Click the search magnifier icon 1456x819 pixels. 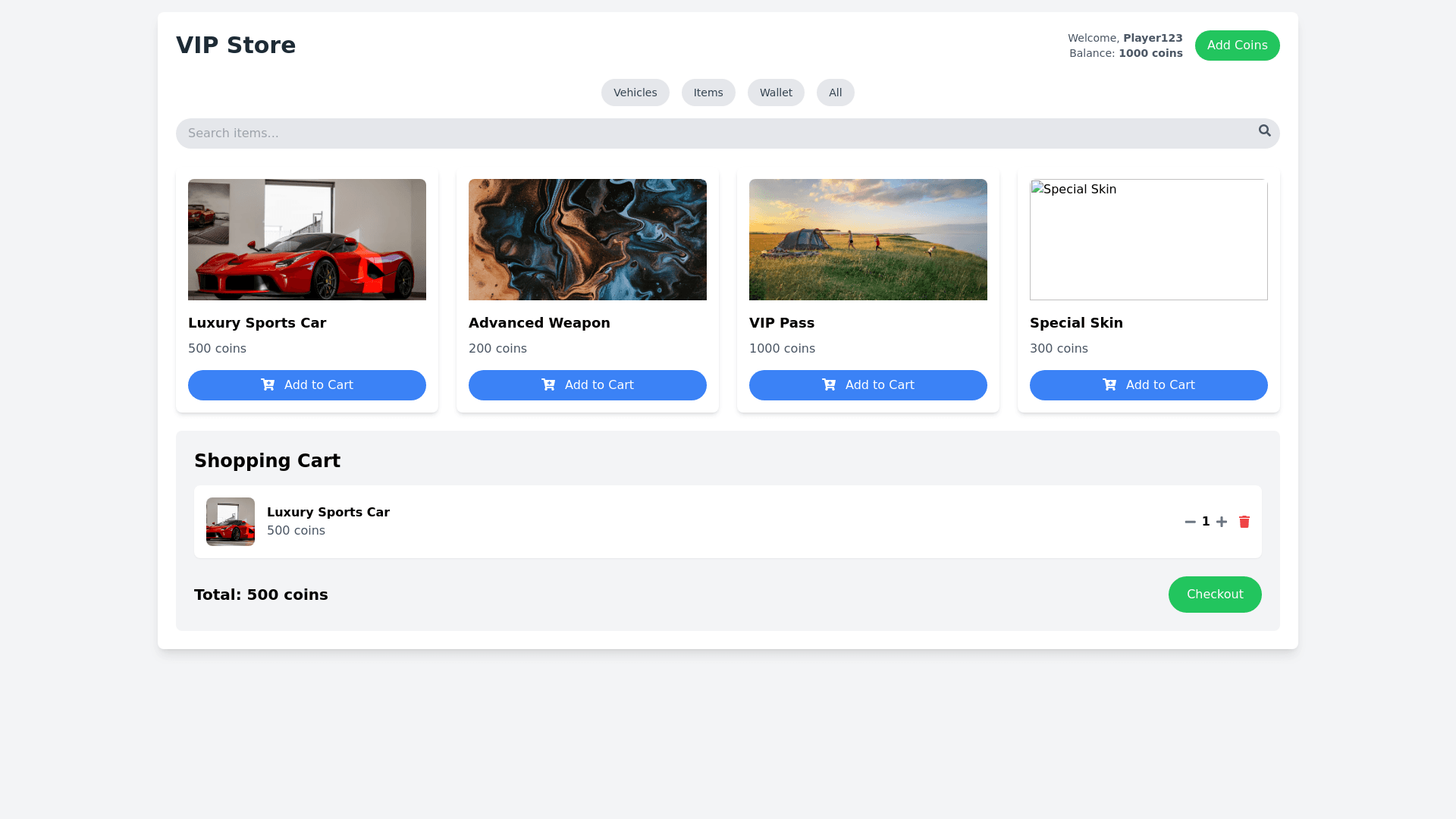coord(1264,130)
